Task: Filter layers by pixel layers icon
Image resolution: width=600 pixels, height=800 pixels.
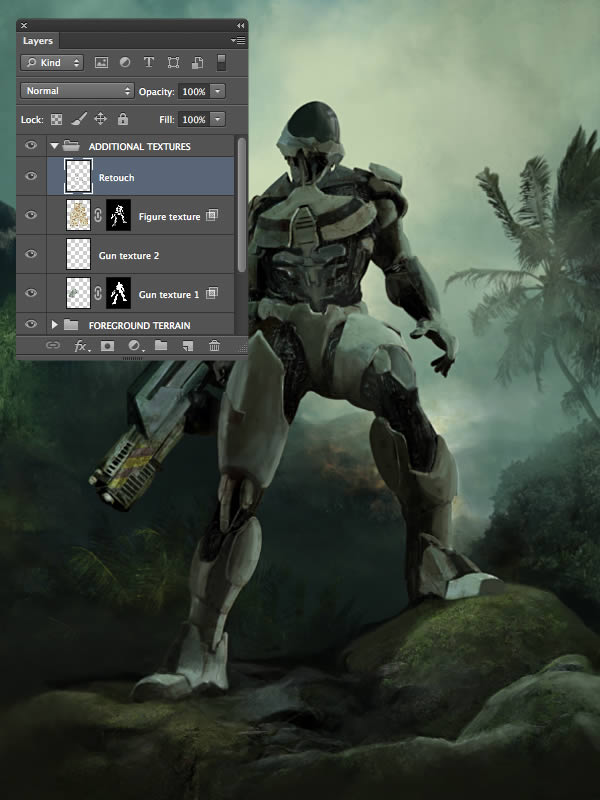Action: point(102,63)
